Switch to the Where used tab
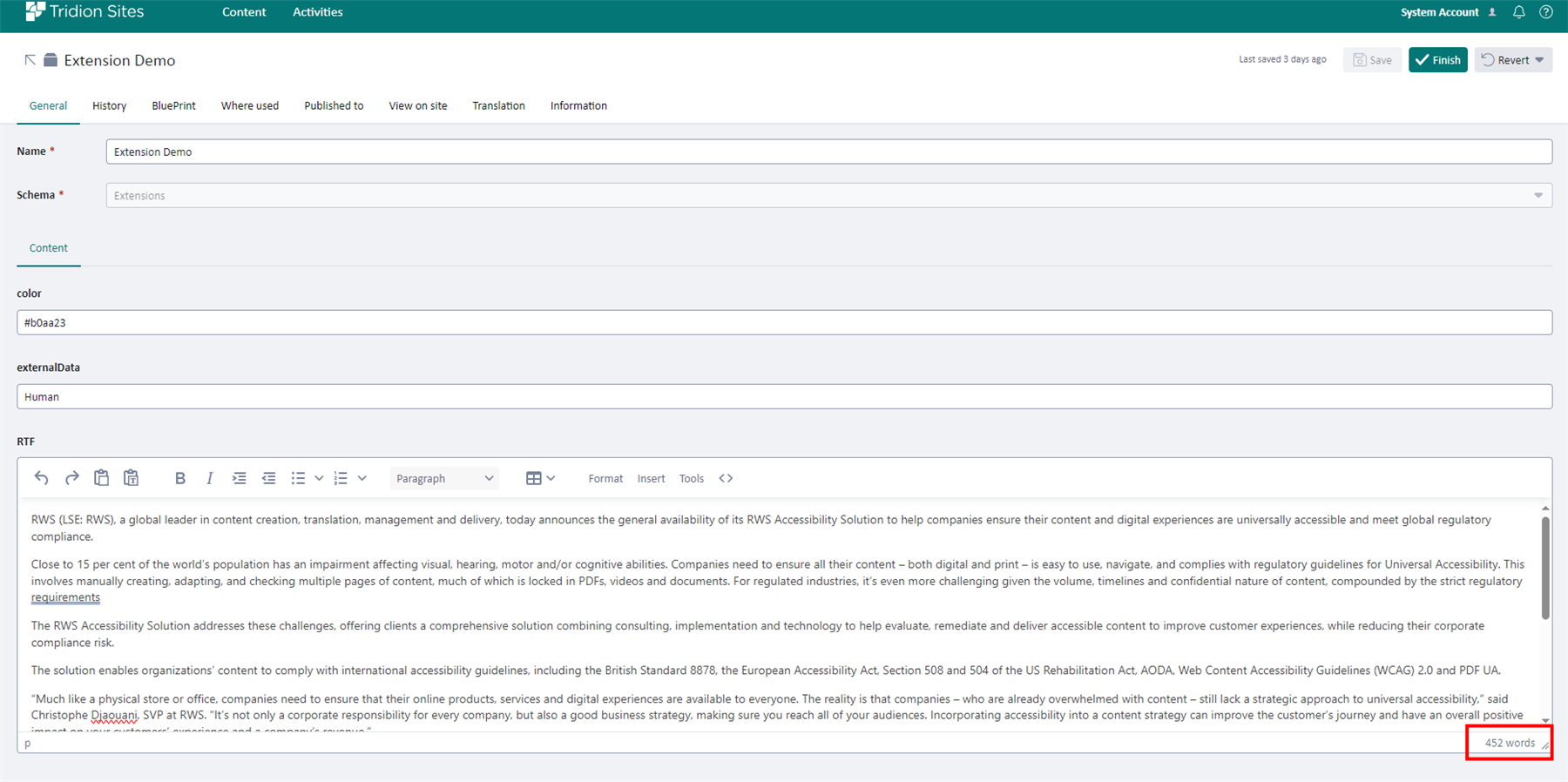 pyautogui.click(x=250, y=105)
